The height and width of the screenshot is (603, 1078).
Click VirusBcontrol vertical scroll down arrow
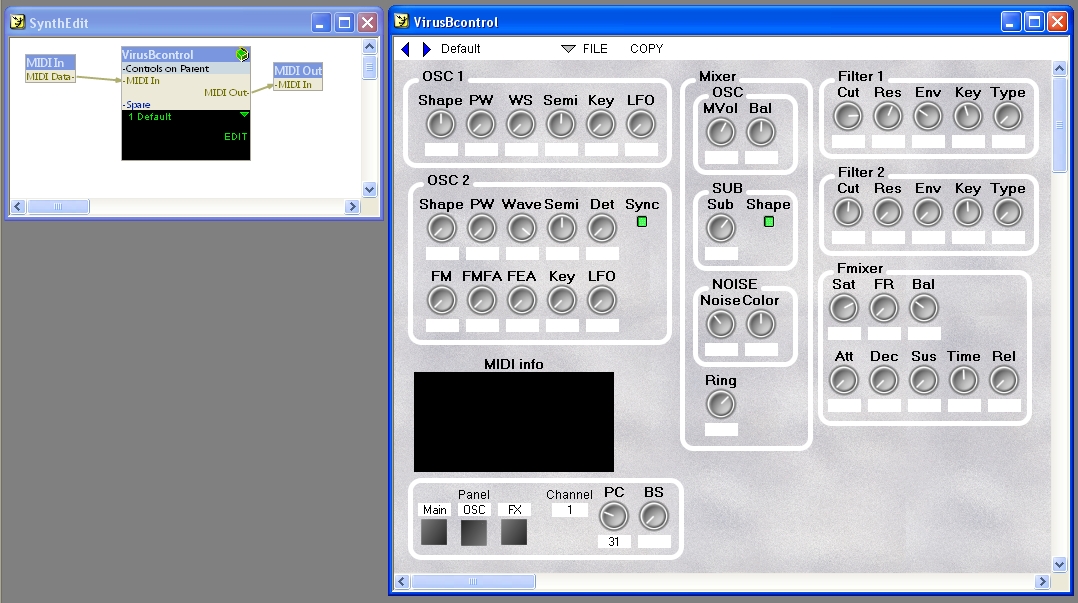click(x=1059, y=565)
